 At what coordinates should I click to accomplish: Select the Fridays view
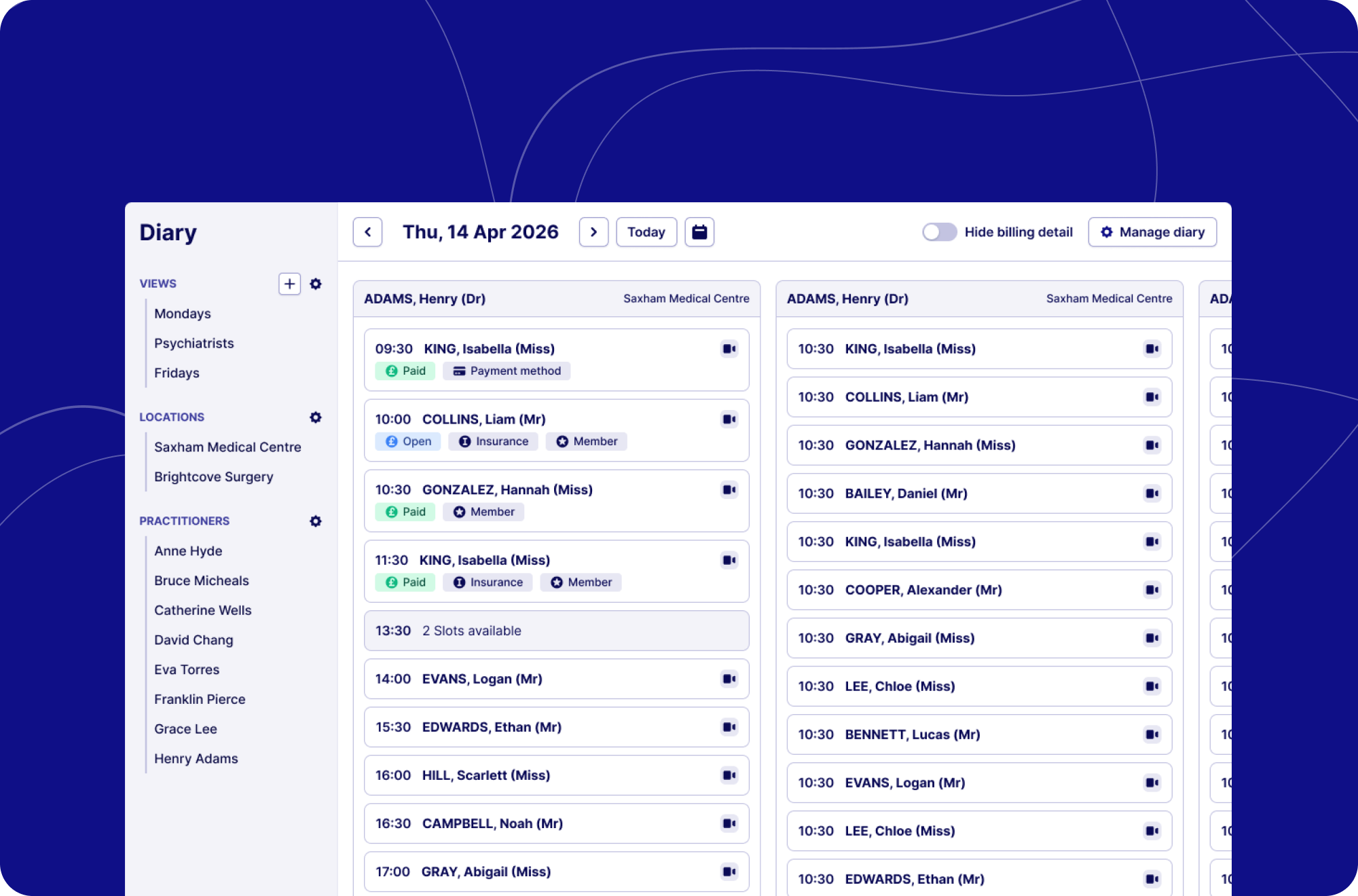pyautogui.click(x=177, y=373)
